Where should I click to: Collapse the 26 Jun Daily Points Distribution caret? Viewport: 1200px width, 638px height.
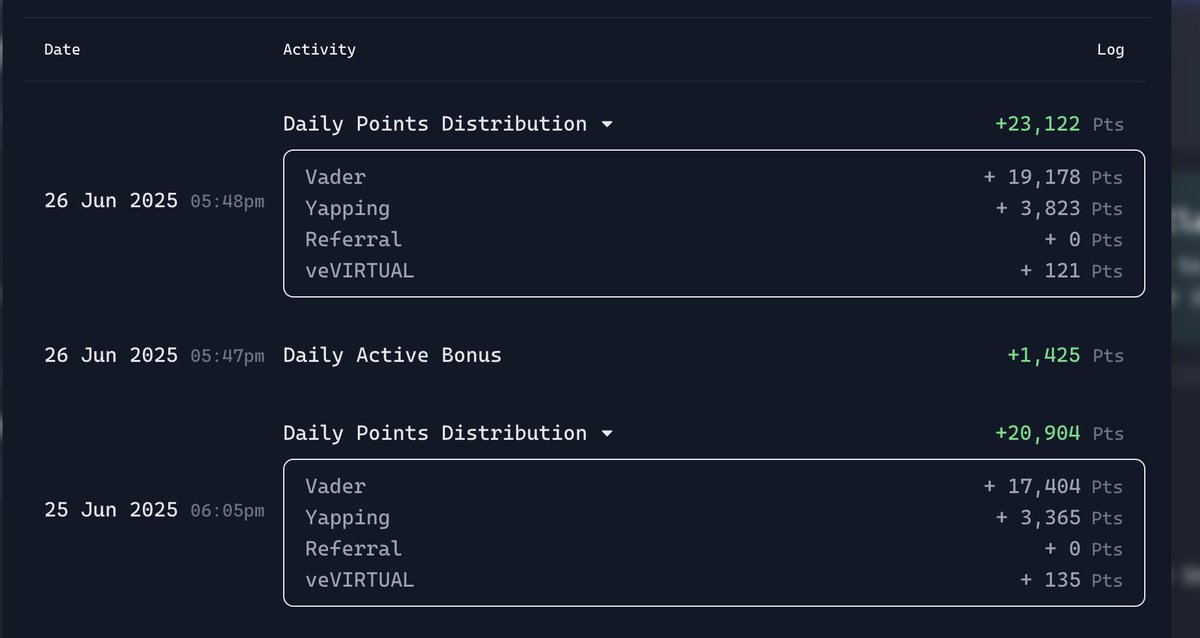(x=607, y=125)
